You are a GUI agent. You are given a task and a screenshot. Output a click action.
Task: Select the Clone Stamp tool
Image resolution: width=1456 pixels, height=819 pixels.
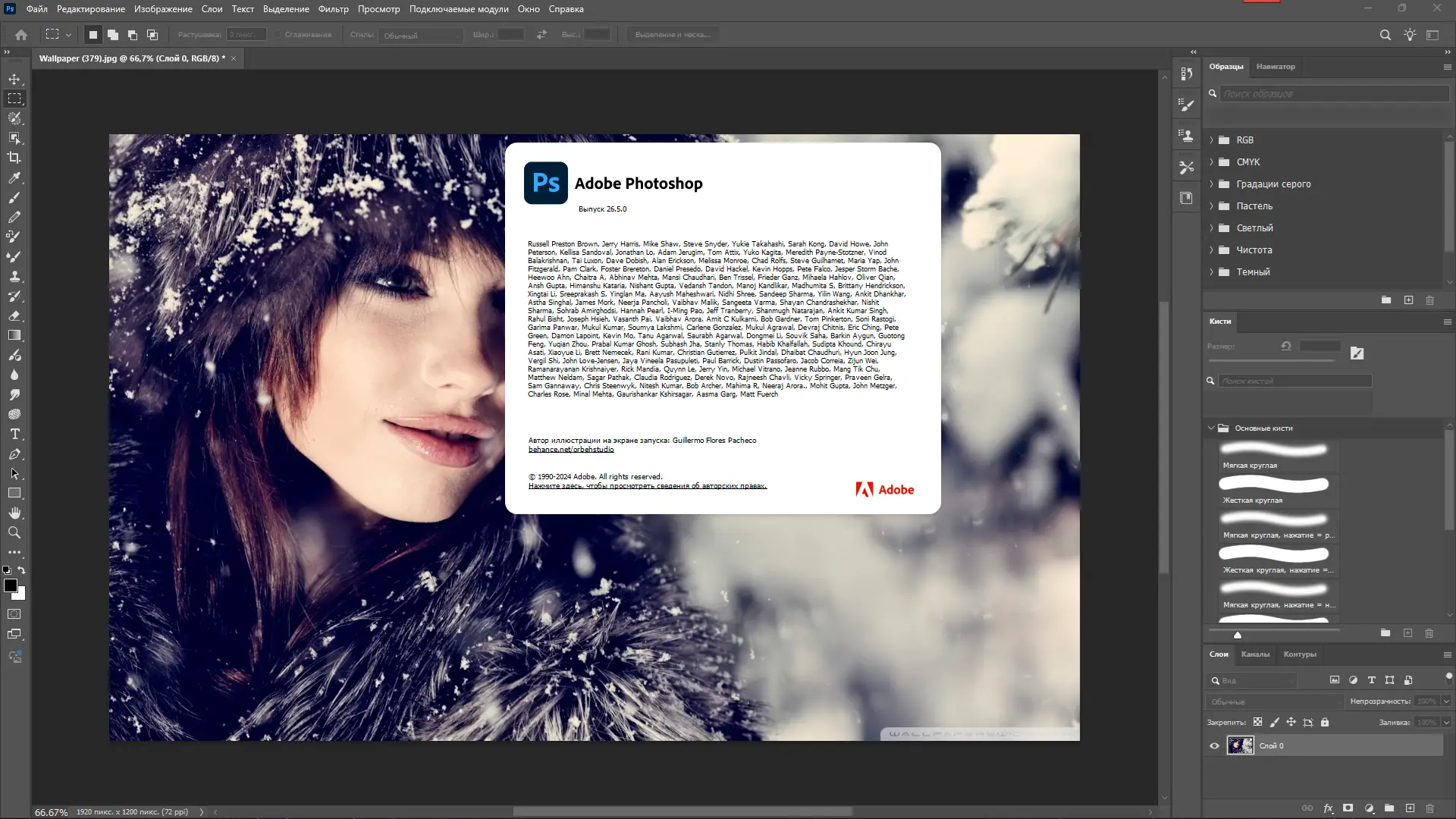pos(14,276)
